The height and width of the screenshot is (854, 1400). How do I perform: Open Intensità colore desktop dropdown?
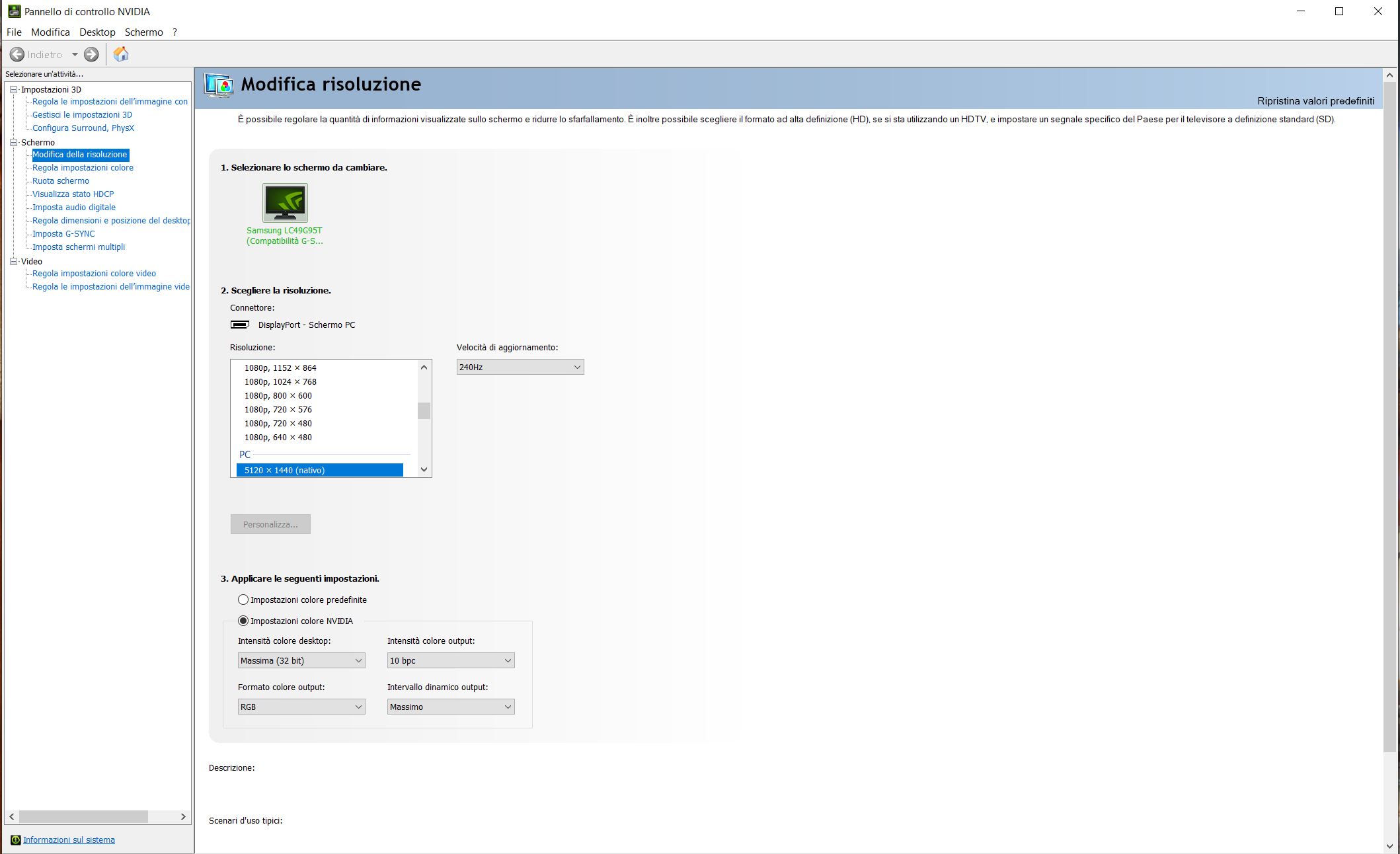(x=301, y=660)
